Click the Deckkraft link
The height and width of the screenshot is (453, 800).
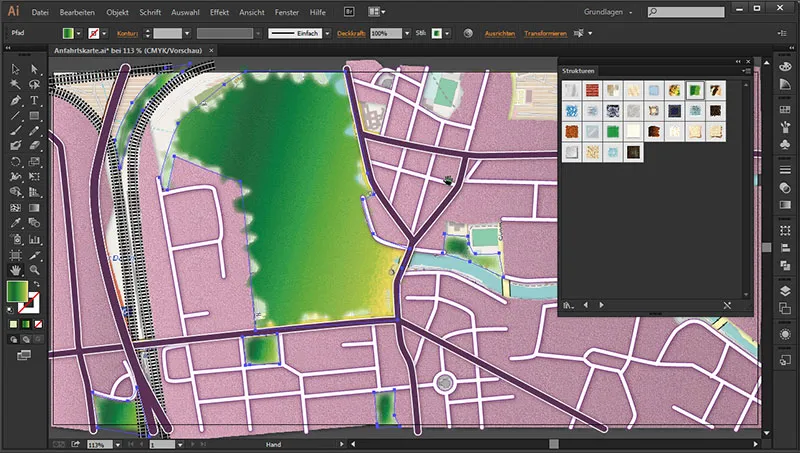352,33
